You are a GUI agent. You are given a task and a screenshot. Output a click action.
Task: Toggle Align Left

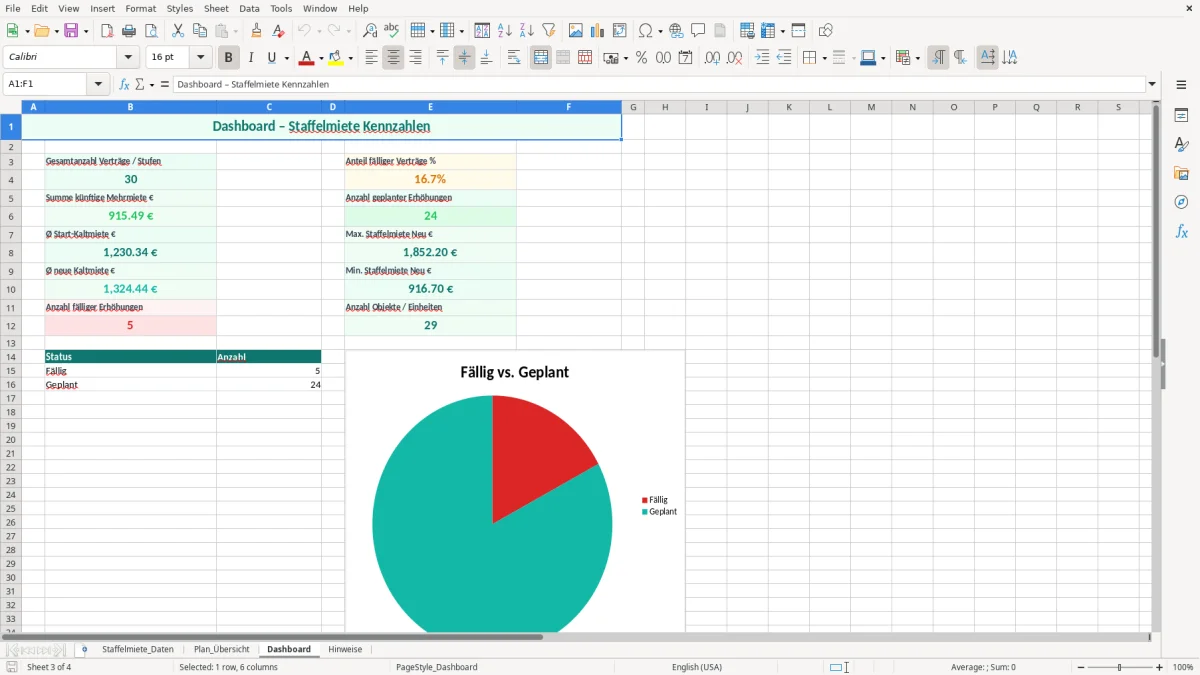[372, 58]
